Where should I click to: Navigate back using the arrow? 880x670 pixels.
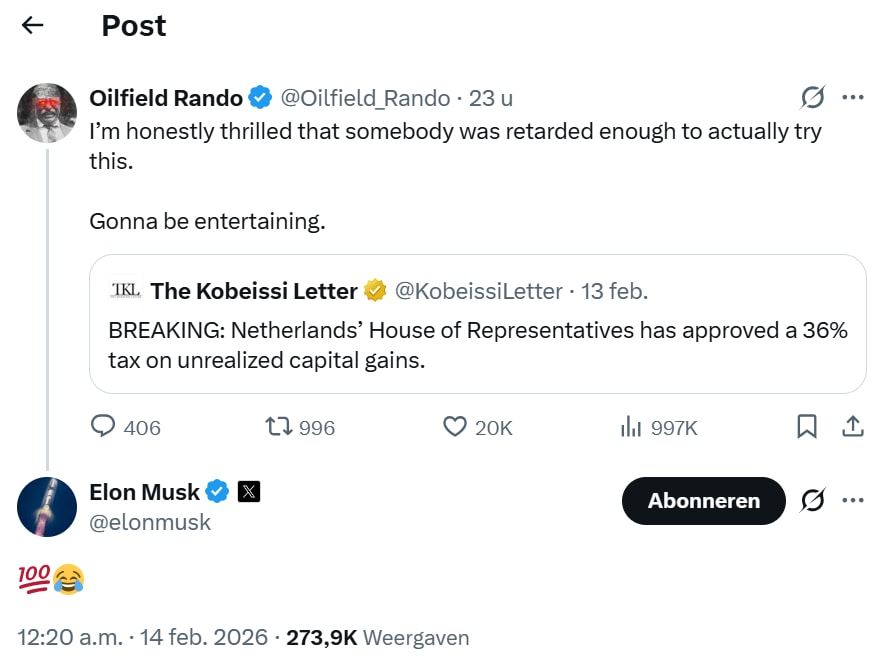click(32, 26)
